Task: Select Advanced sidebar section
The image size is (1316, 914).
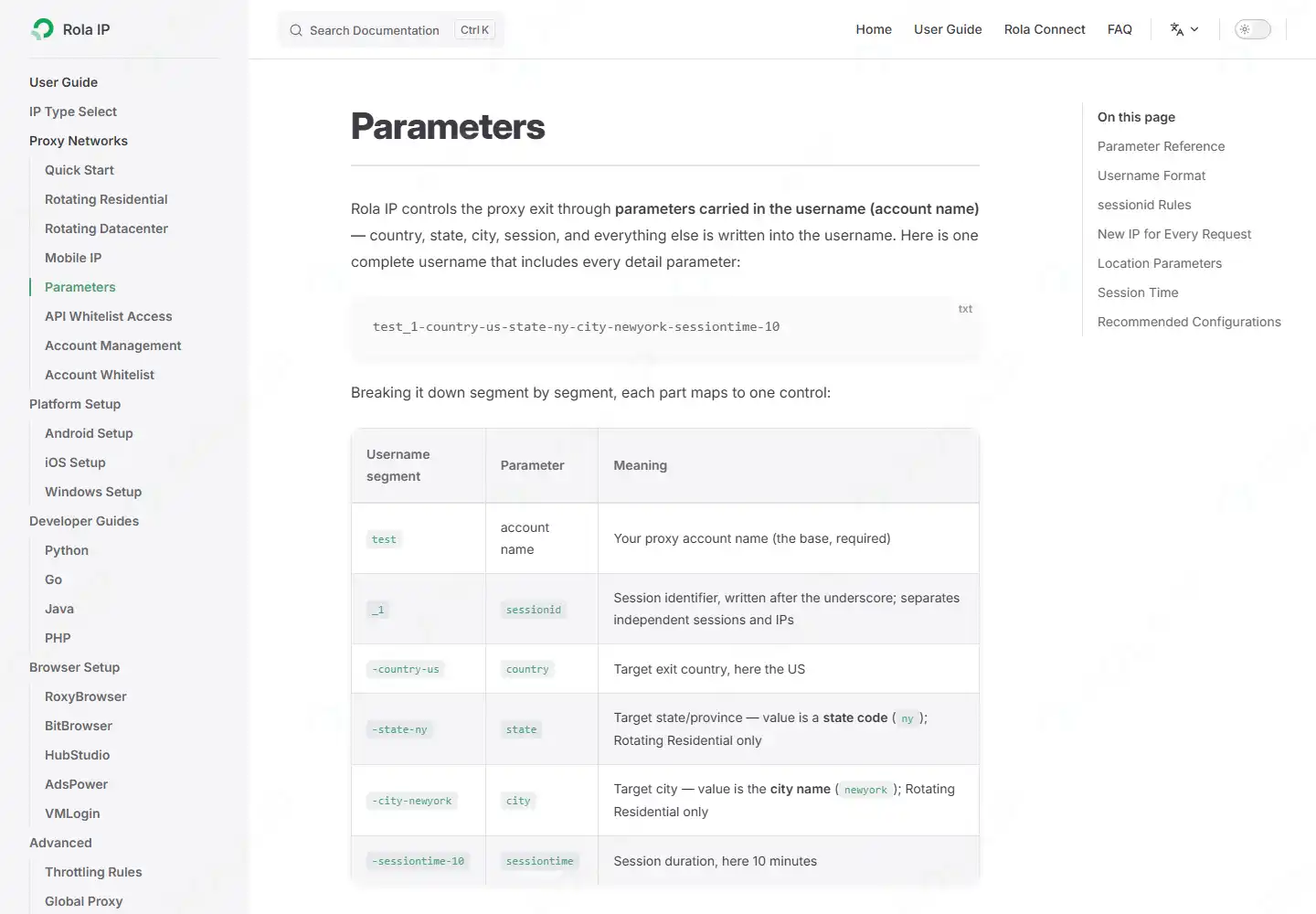Action: pos(60,843)
